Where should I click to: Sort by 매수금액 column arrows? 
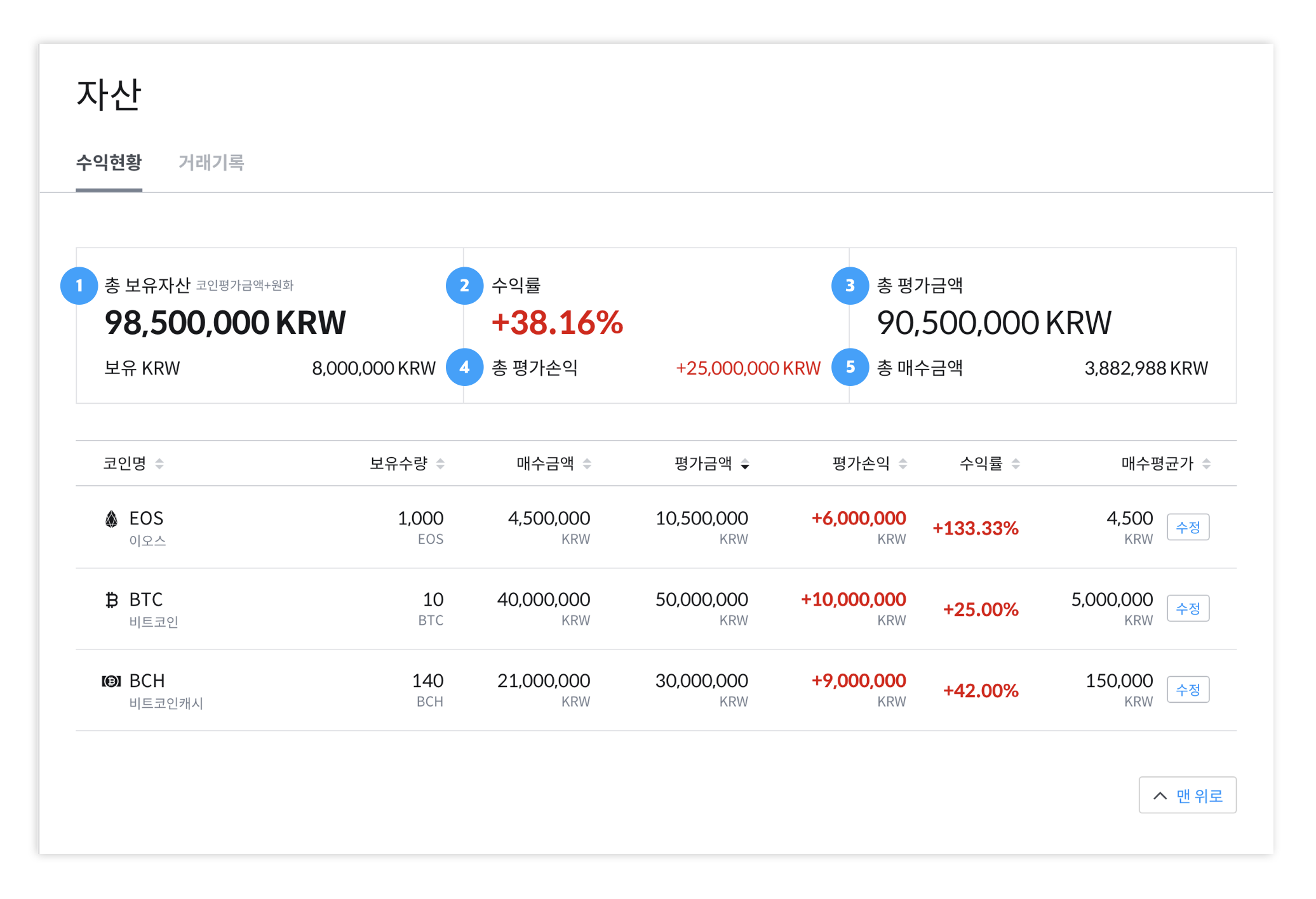pyautogui.click(x=587, y=464)
